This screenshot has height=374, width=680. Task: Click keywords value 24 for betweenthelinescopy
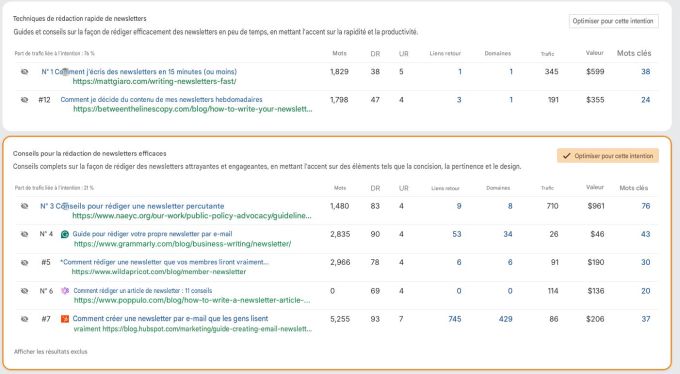[x=646, y=100]
